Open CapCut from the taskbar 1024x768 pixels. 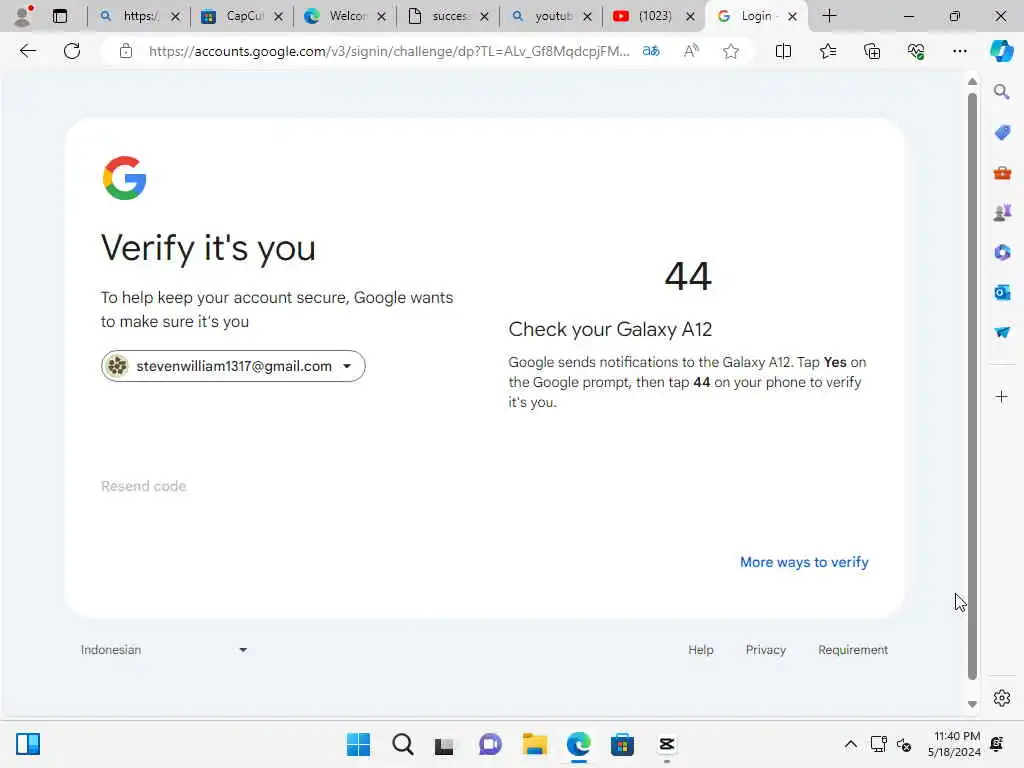click(x=666, y=744)
